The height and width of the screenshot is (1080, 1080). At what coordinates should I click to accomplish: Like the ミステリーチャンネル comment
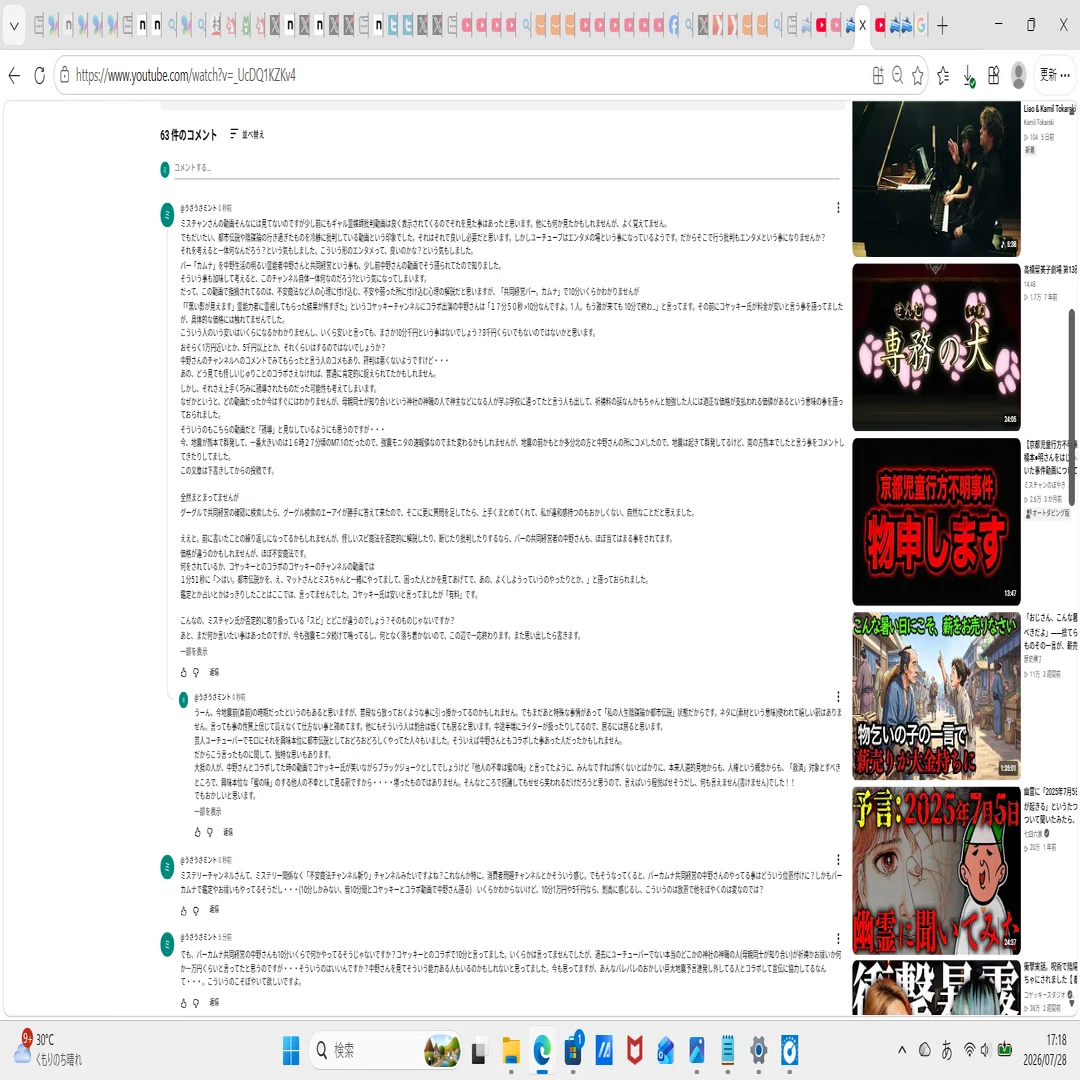pos(183,911)
